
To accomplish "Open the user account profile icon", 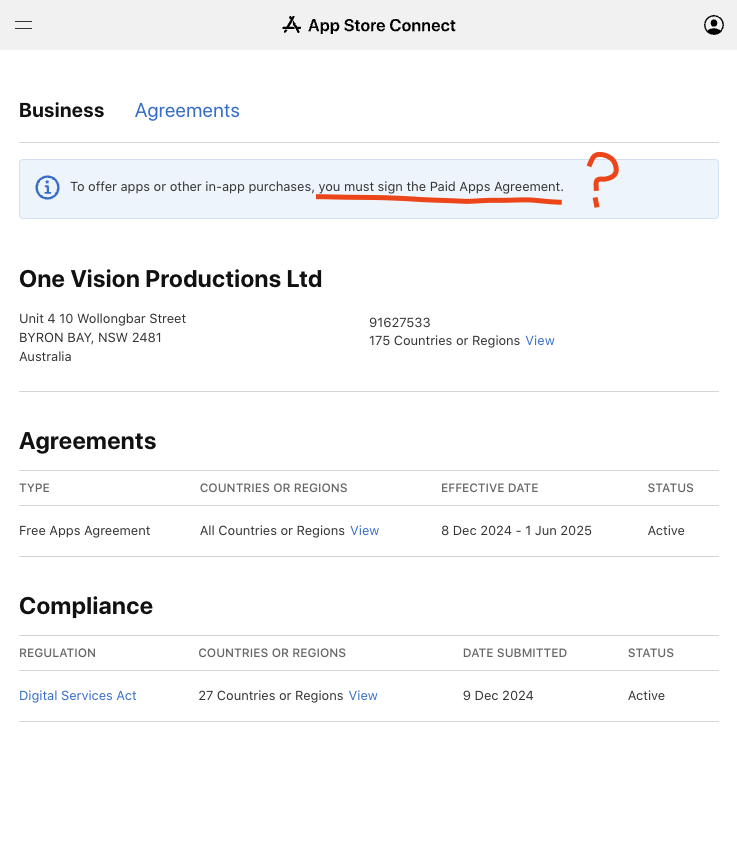I will tap(713, 25).
